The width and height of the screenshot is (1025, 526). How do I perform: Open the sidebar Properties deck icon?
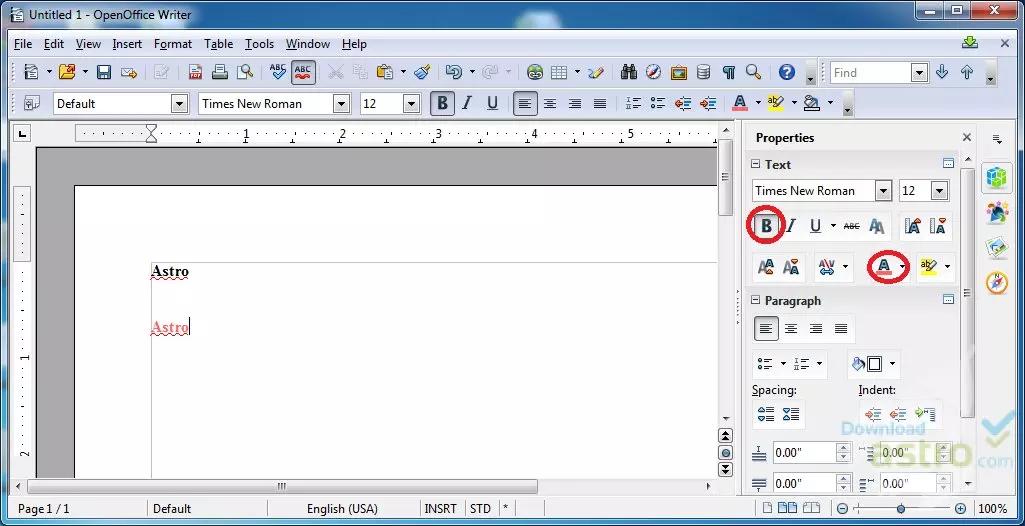coord(997,178)
